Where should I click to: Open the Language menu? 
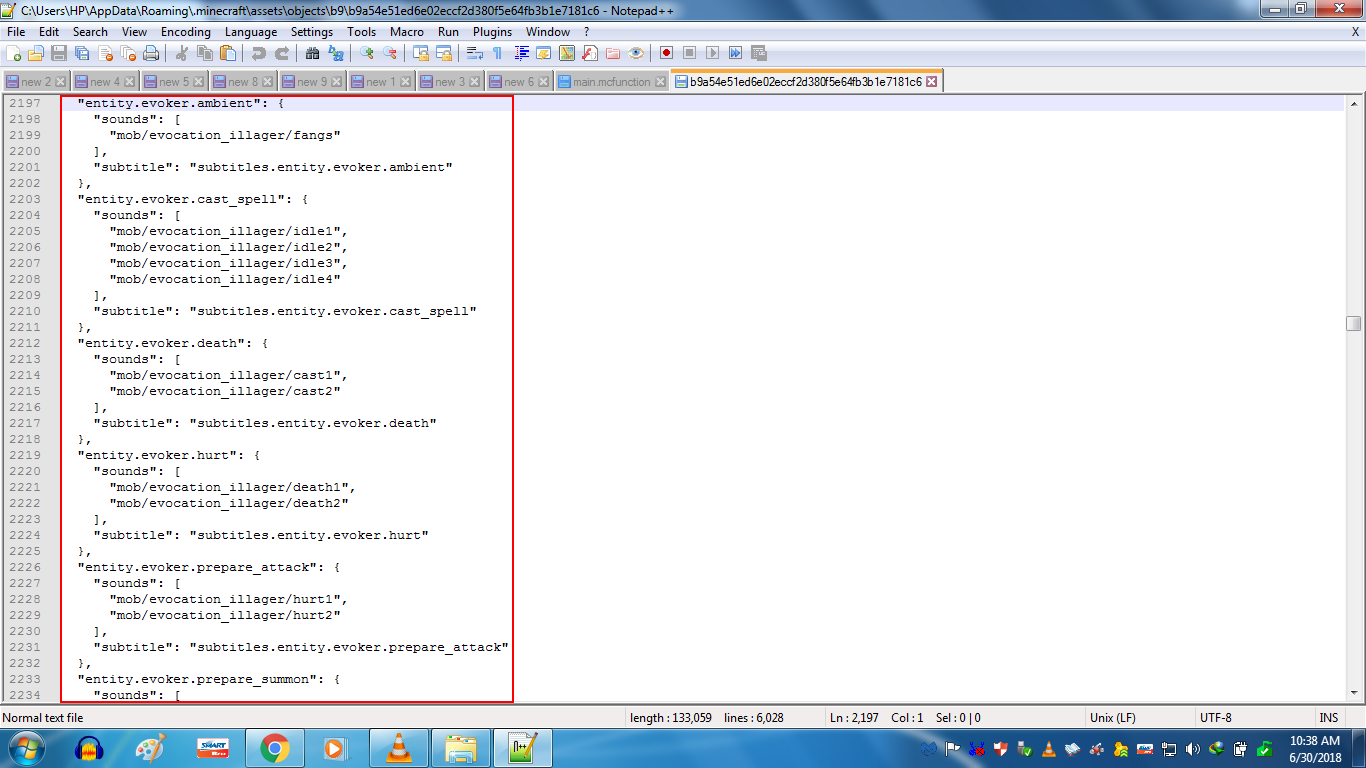(251, 32)
